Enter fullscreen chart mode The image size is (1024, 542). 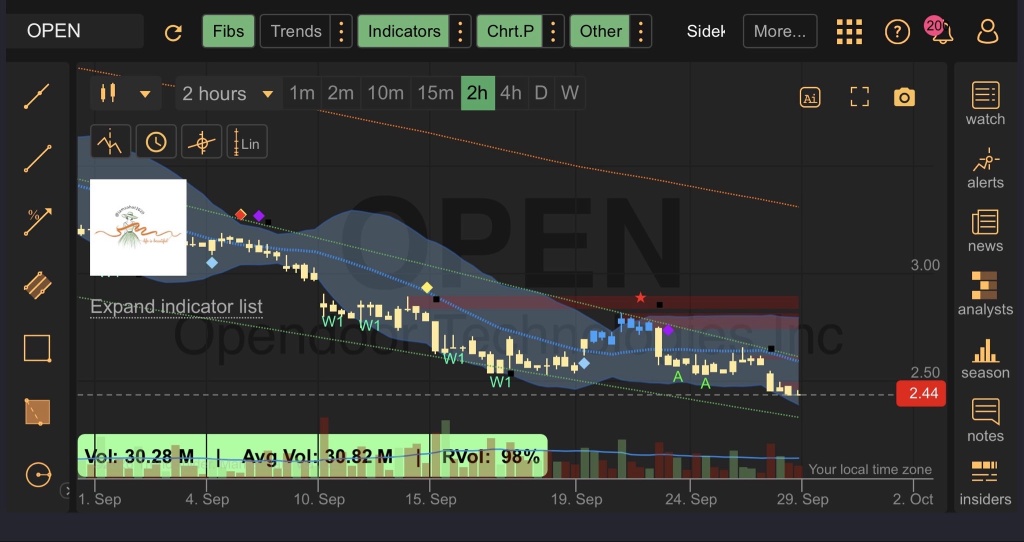click(859, 97)
